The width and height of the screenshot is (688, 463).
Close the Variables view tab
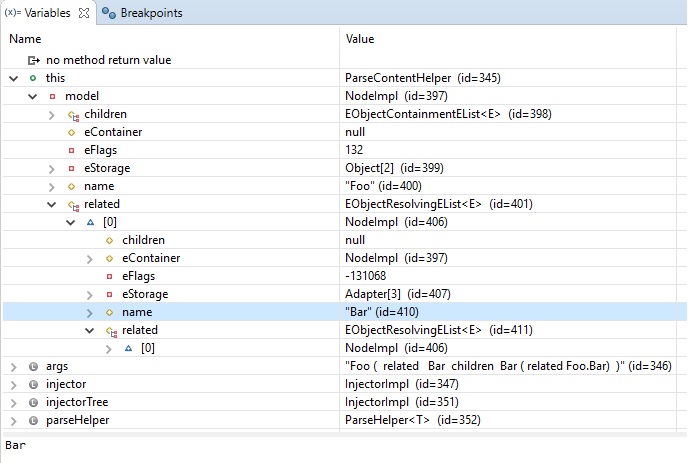coord(83,13)
